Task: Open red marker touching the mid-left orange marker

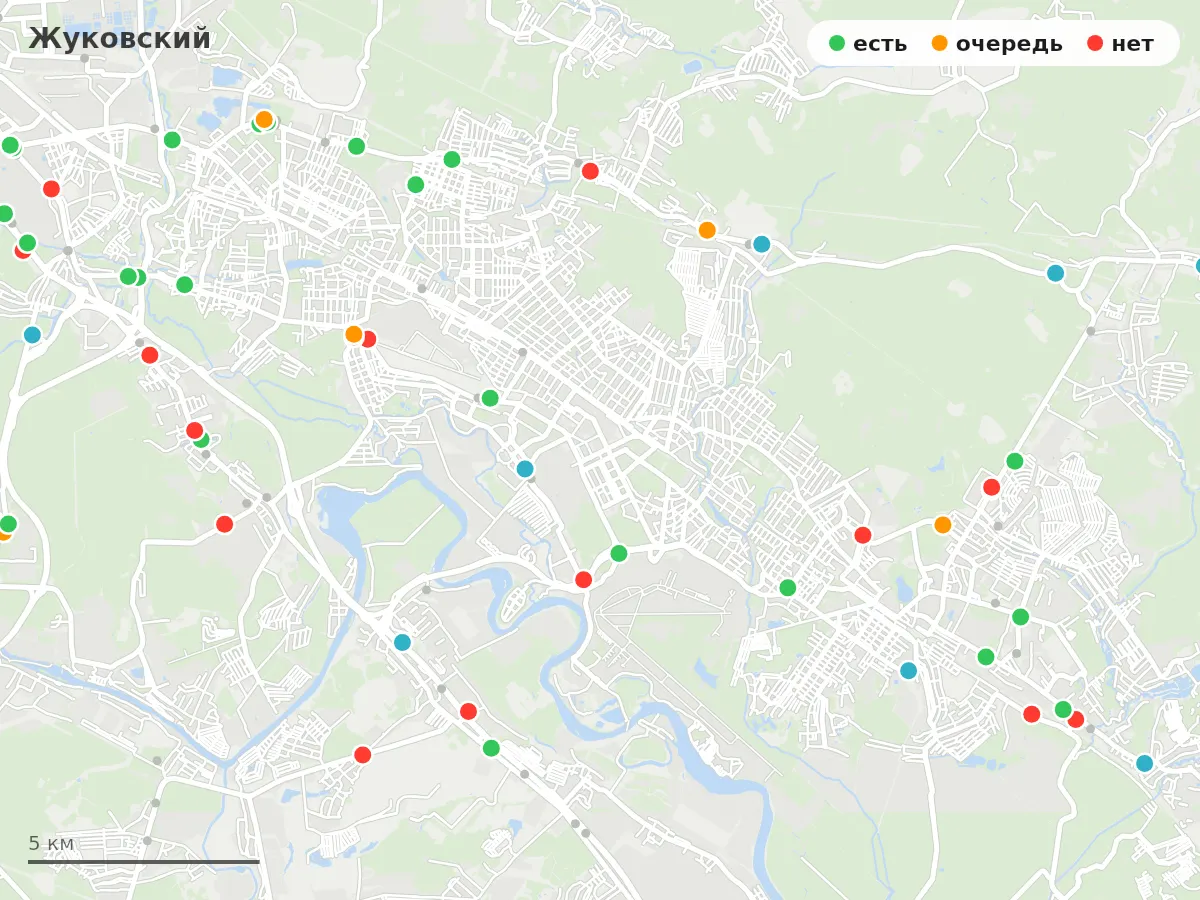Action: (x=368, y=339)
